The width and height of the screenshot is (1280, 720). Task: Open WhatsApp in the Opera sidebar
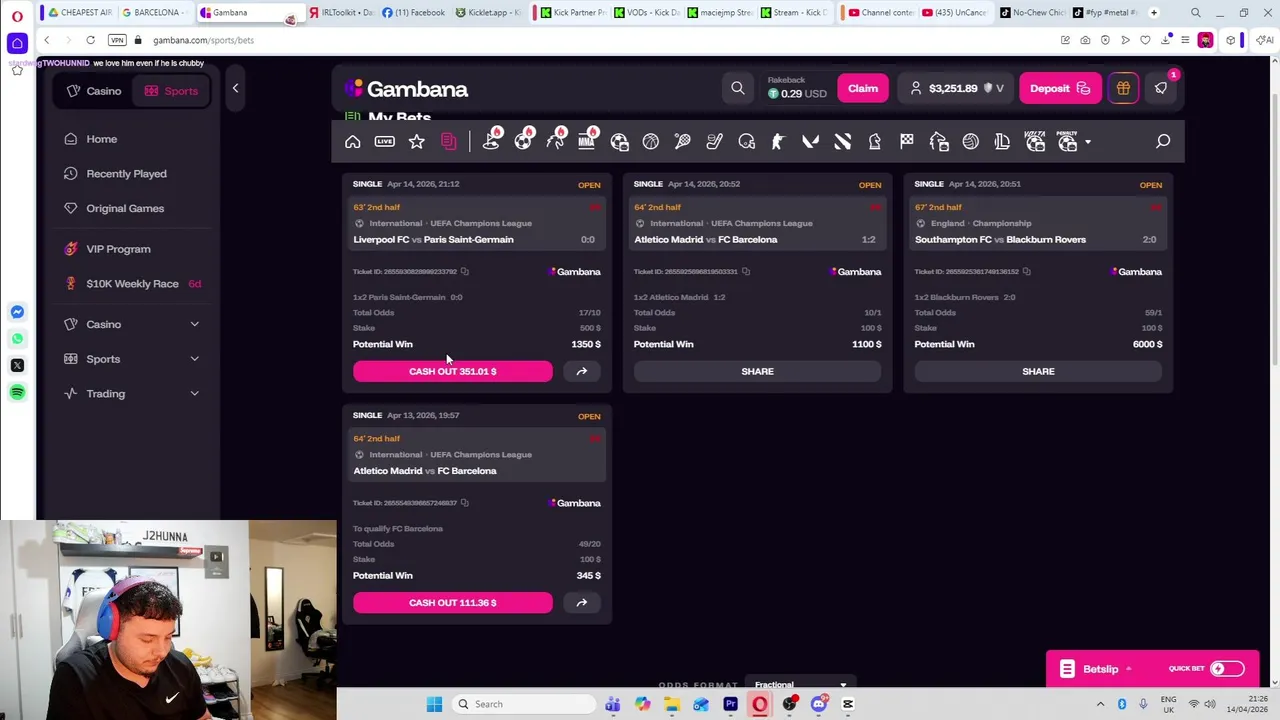[x=17, y=339]
